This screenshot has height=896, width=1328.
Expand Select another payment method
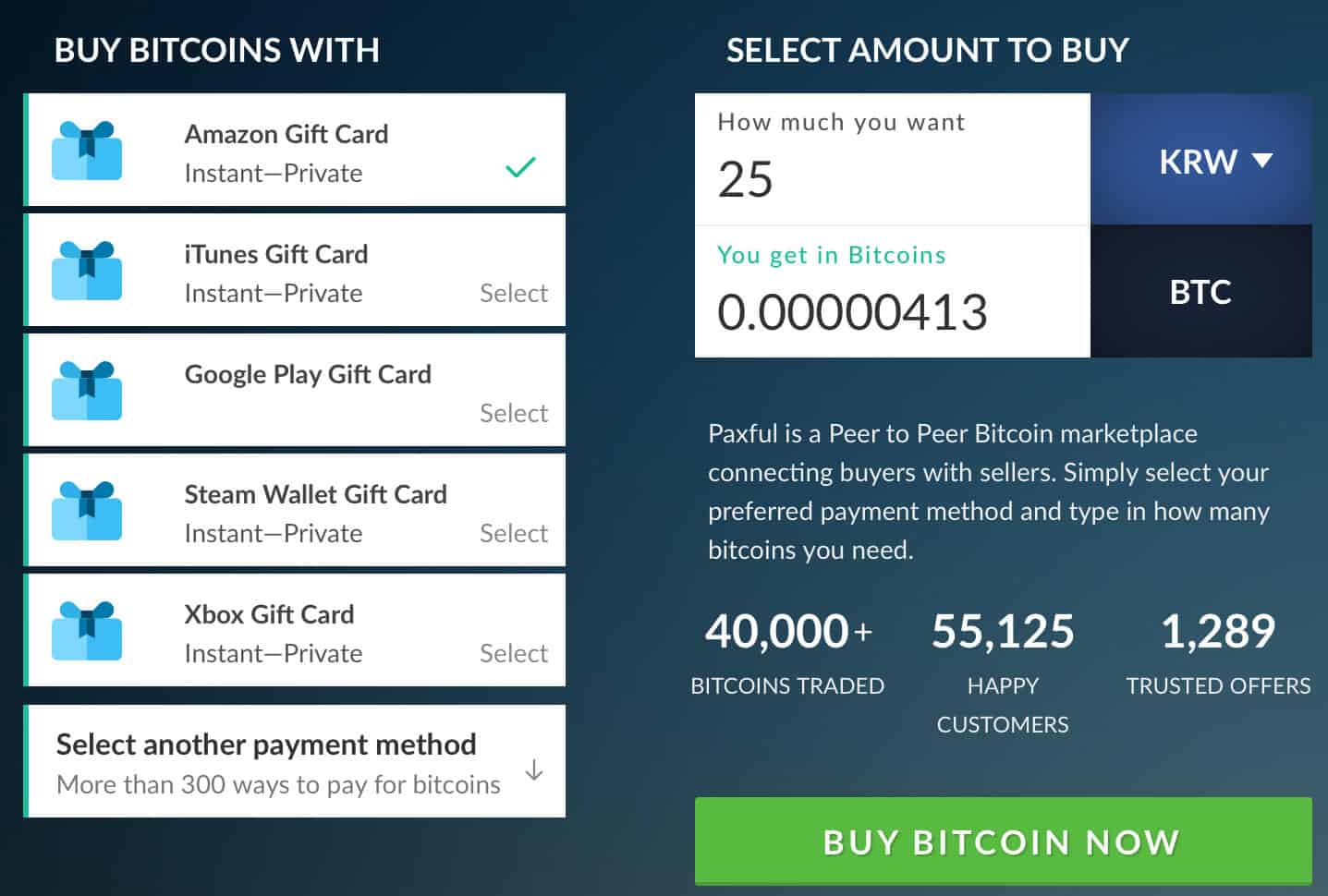(296, 761)
